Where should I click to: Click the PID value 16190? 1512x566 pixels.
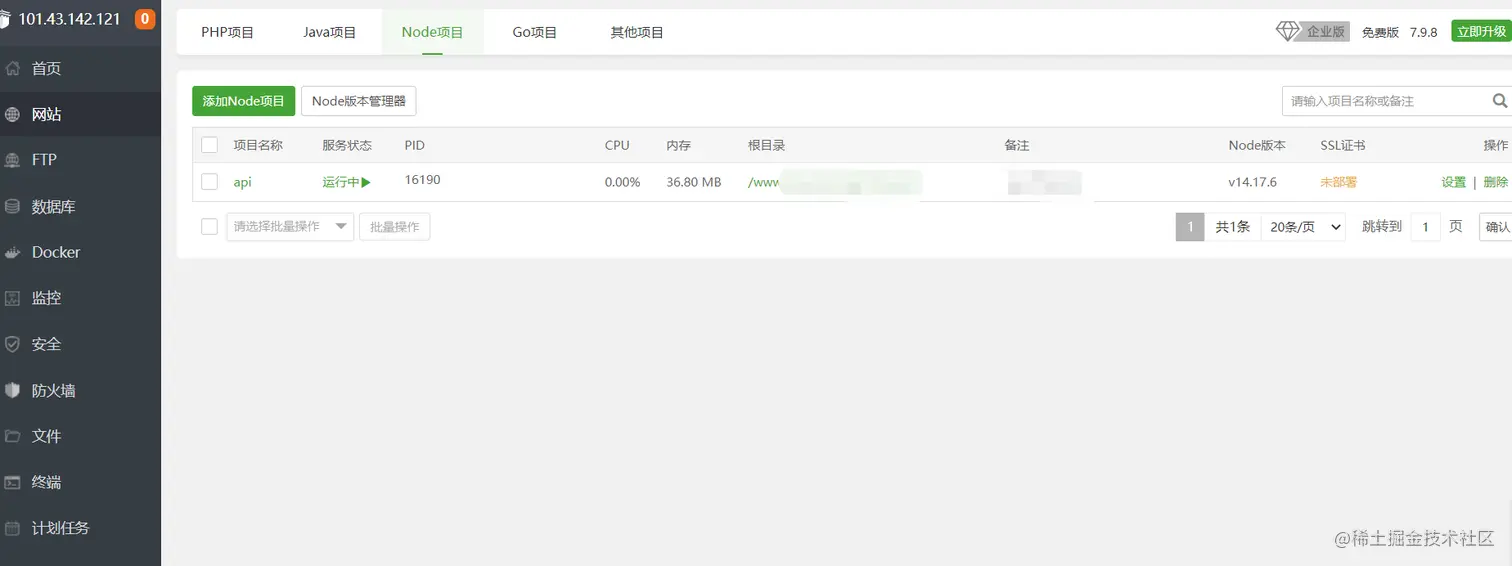[x=422, y=180]
